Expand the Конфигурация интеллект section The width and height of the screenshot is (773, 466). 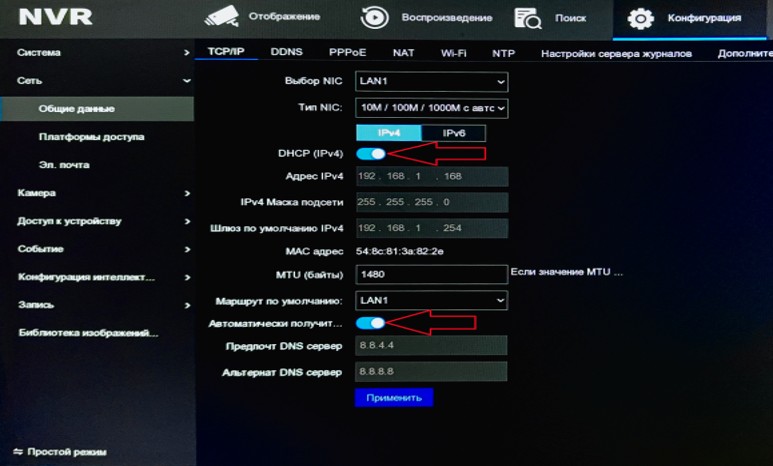click(x=97, y=277)
